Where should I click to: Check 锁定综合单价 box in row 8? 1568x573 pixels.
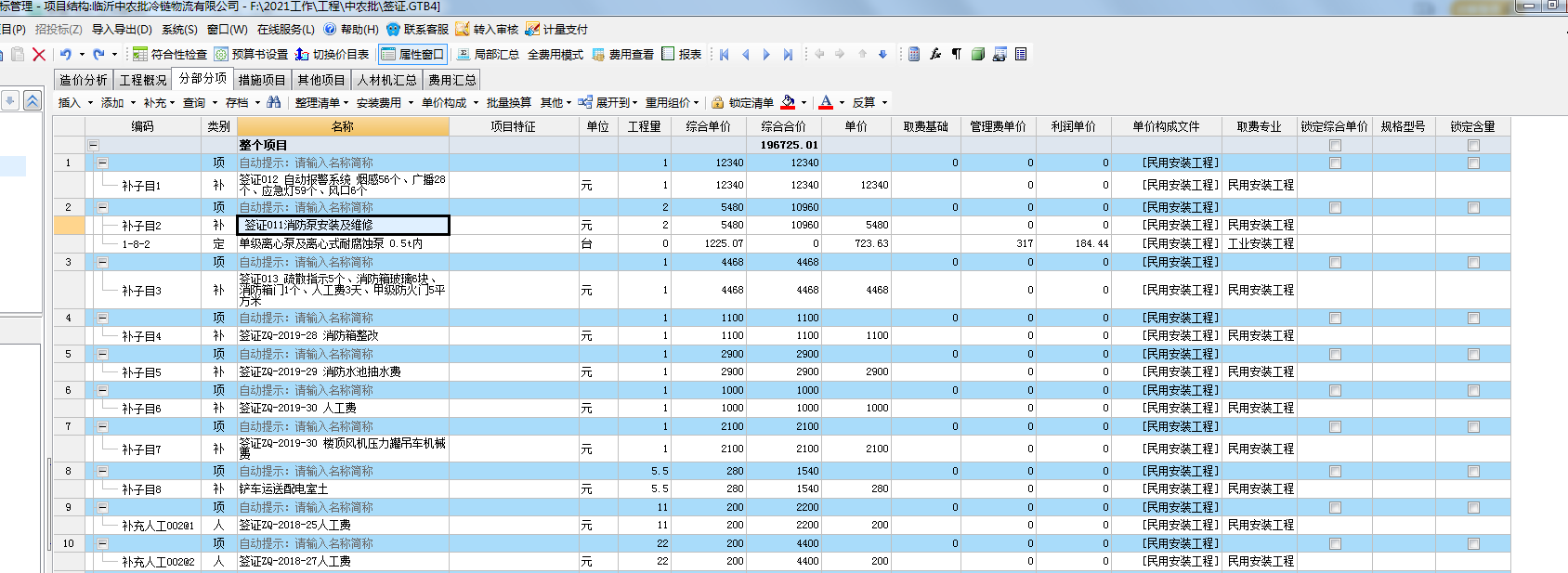coord(1335,471)
